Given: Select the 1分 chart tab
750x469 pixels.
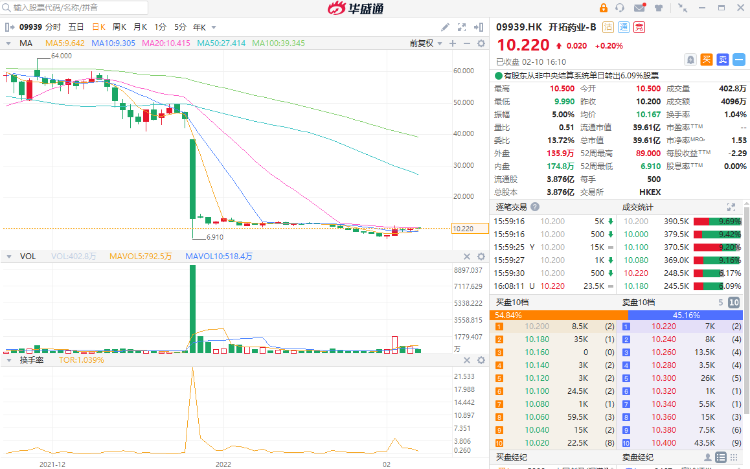Looking at the screenshot, I should point(160,27).
